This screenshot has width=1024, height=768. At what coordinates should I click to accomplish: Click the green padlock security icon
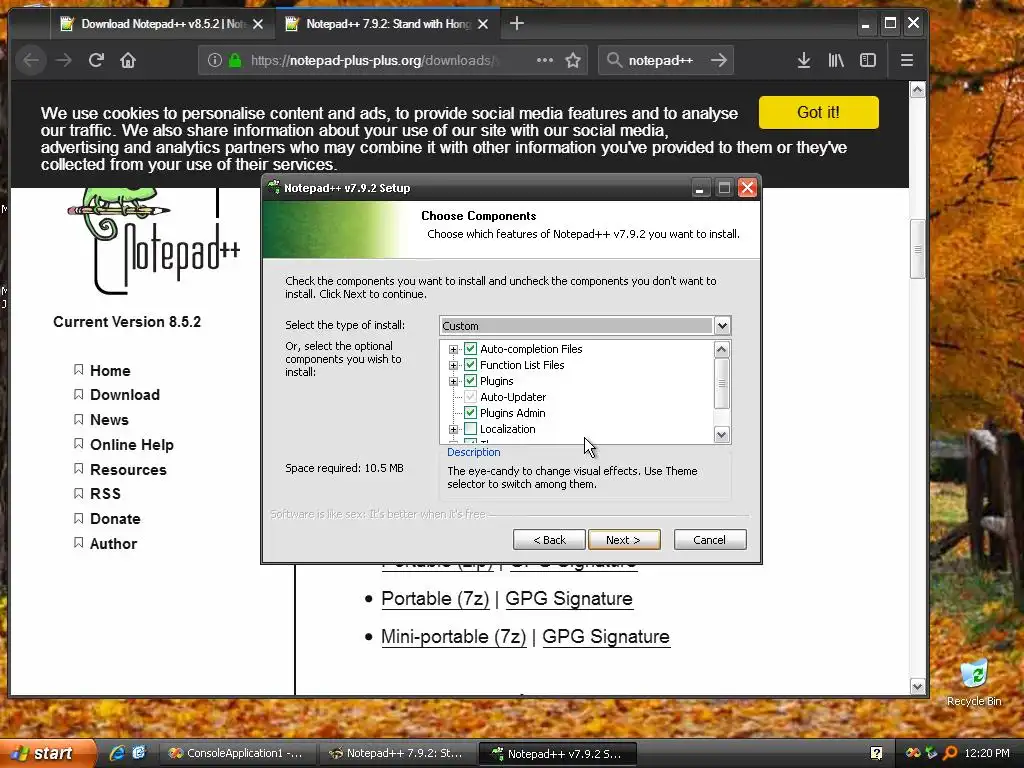point(235,60)
